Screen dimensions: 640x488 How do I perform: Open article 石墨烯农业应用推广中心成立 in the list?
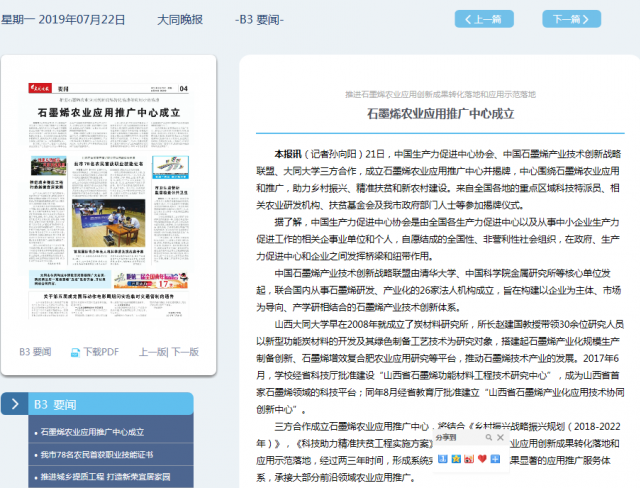92,432
